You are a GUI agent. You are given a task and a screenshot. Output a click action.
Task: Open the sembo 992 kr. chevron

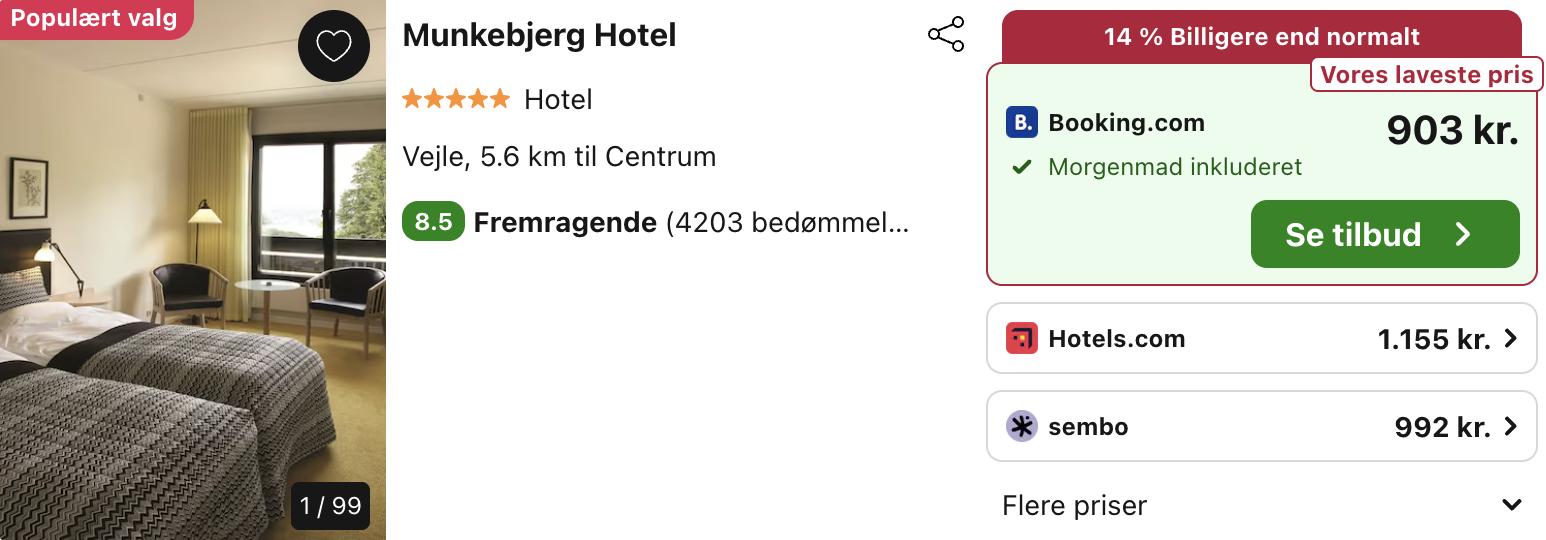click(1510, 427)
